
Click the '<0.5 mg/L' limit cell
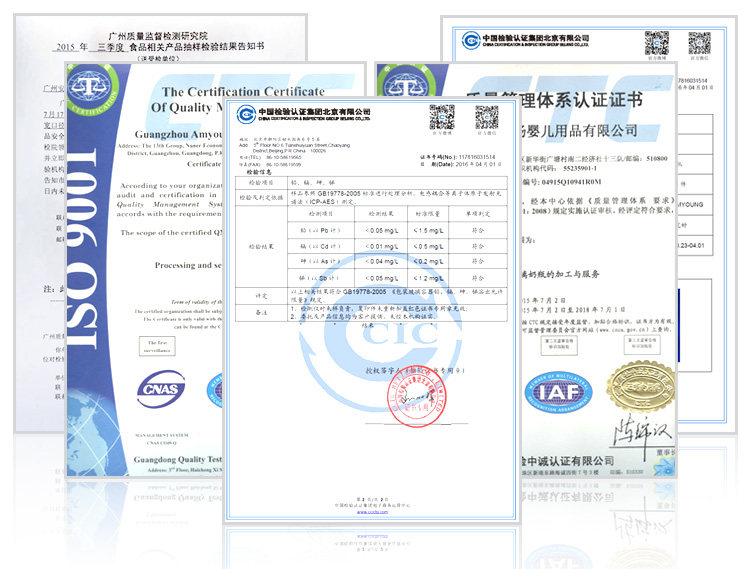point(429,246)
